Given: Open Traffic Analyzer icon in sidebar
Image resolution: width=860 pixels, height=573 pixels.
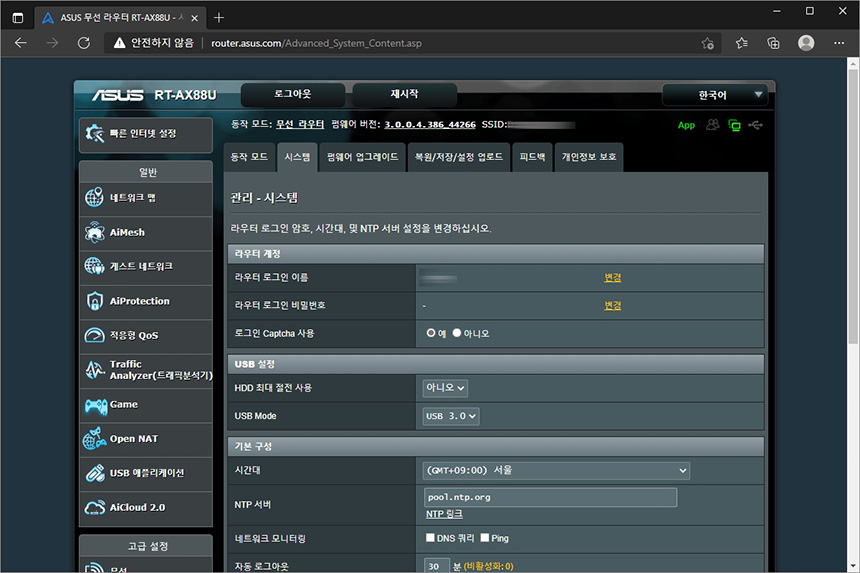Looking at the screenshot, I should (x=94, y=370).
